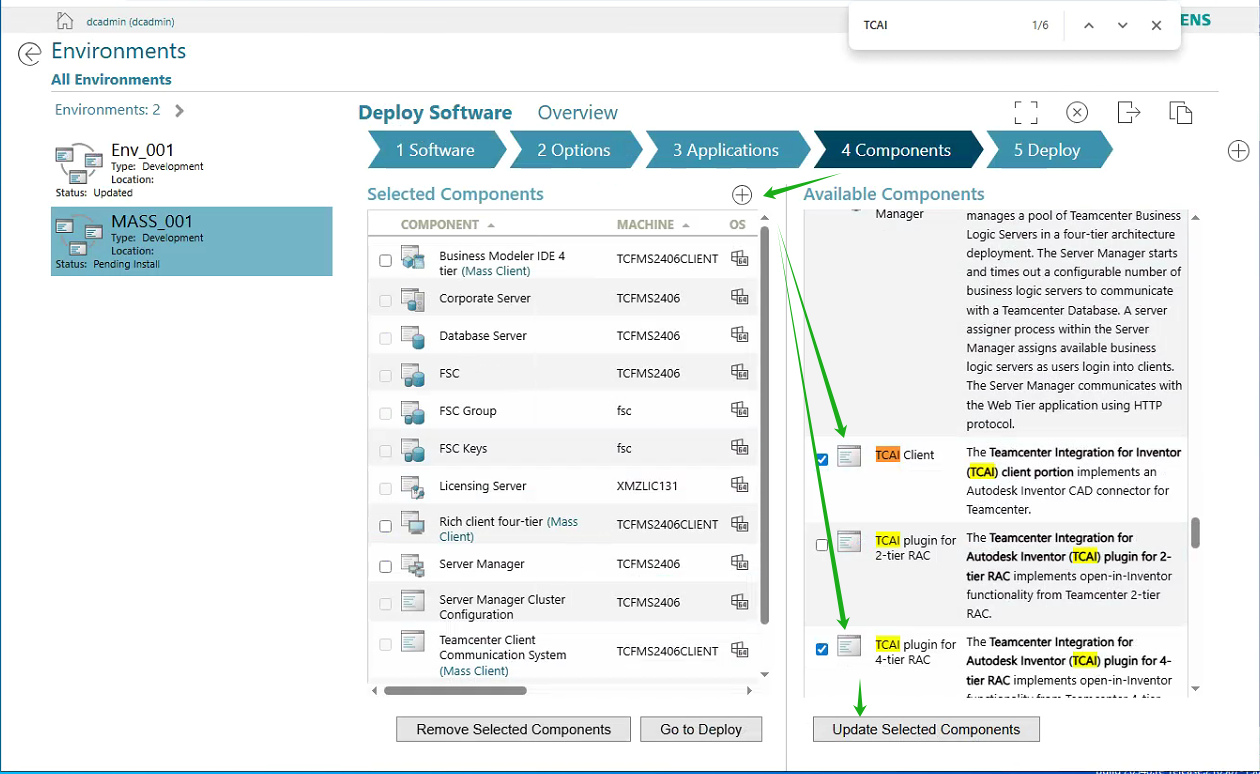Image resolution: width=1260 pixels, height=774 pixels.
Task: Switch to the Deploy Software tab
Action: point(435,113)
